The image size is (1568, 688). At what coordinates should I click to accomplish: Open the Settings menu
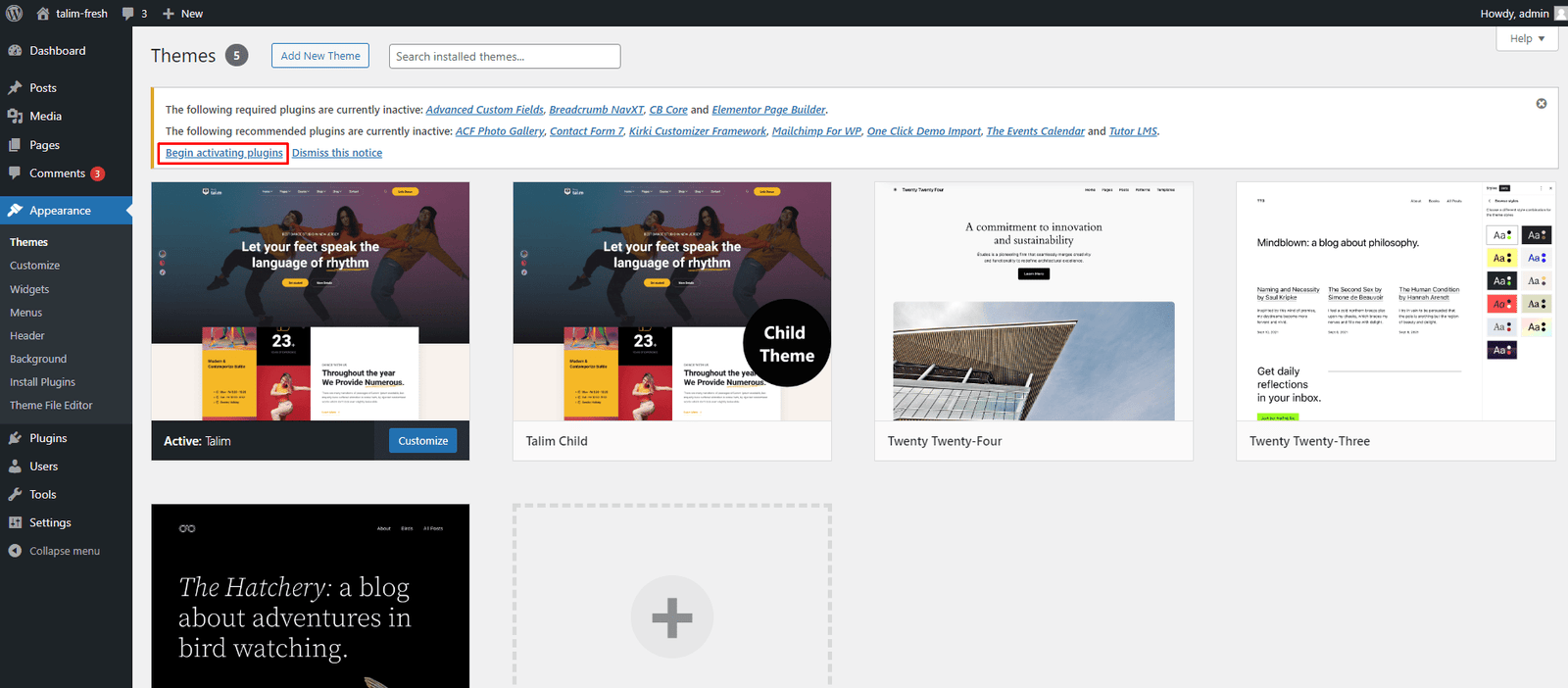(50, 523)
